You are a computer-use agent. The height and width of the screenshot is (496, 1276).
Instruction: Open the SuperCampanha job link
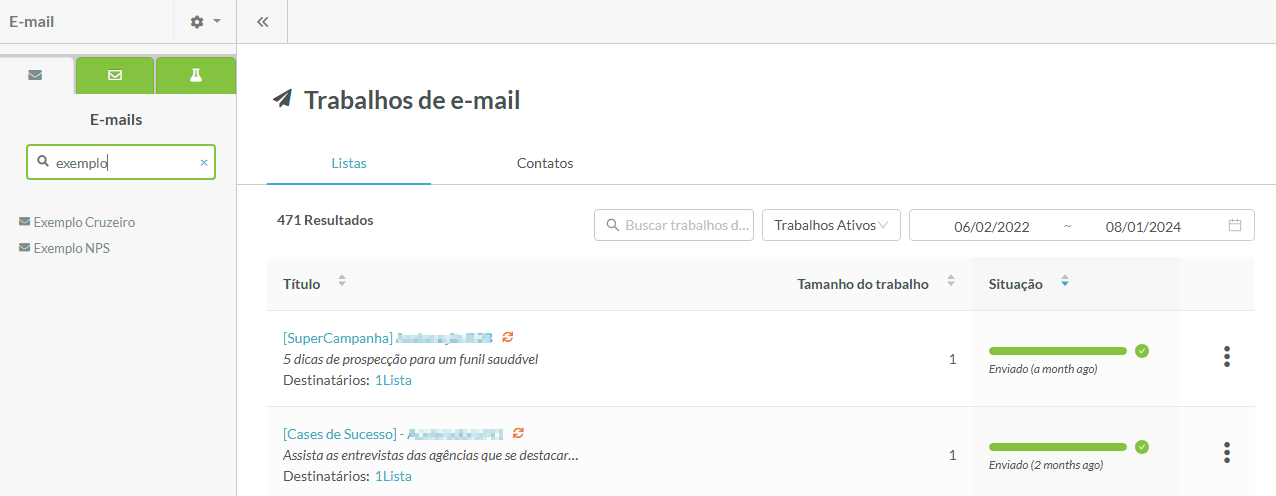pyautogui.click(x=337, y=338)
